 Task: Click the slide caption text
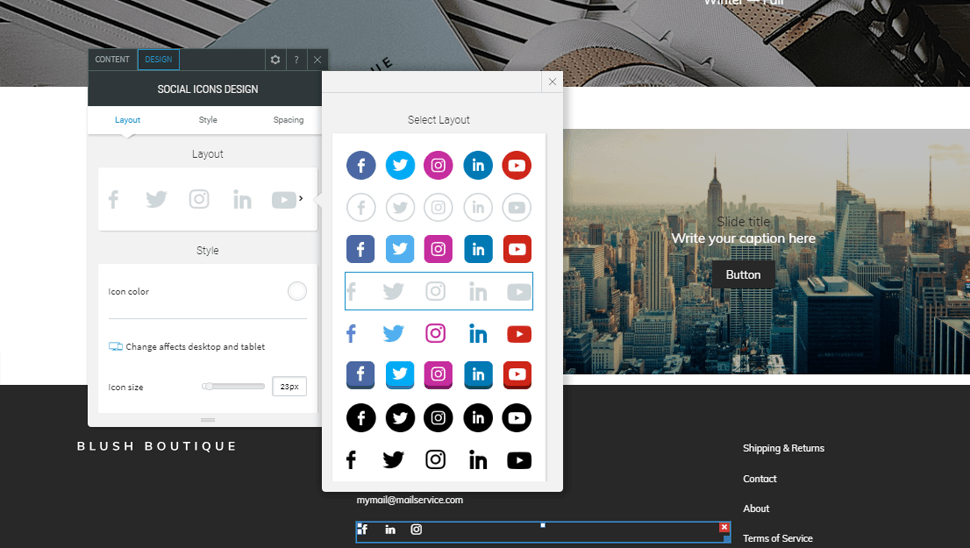coord(744,238)
